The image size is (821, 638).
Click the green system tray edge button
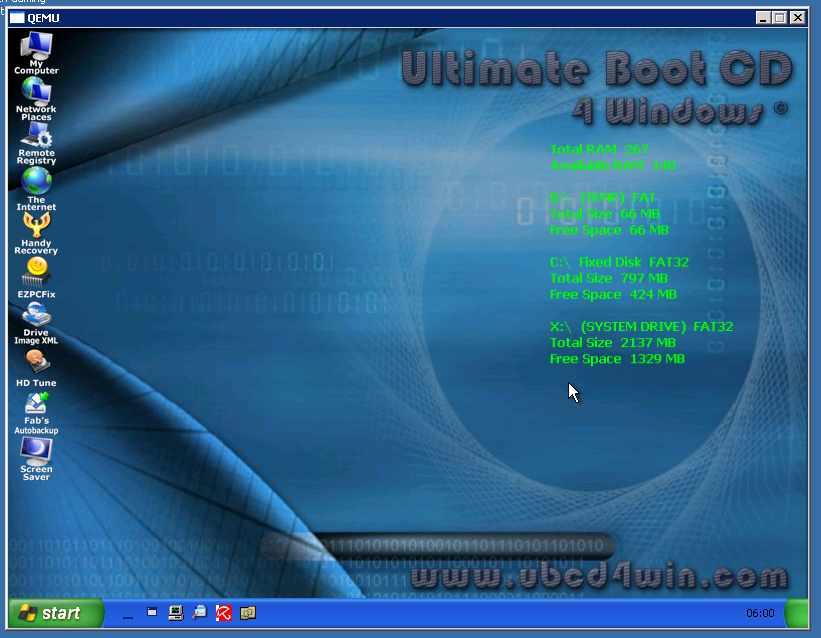[797, 613]
